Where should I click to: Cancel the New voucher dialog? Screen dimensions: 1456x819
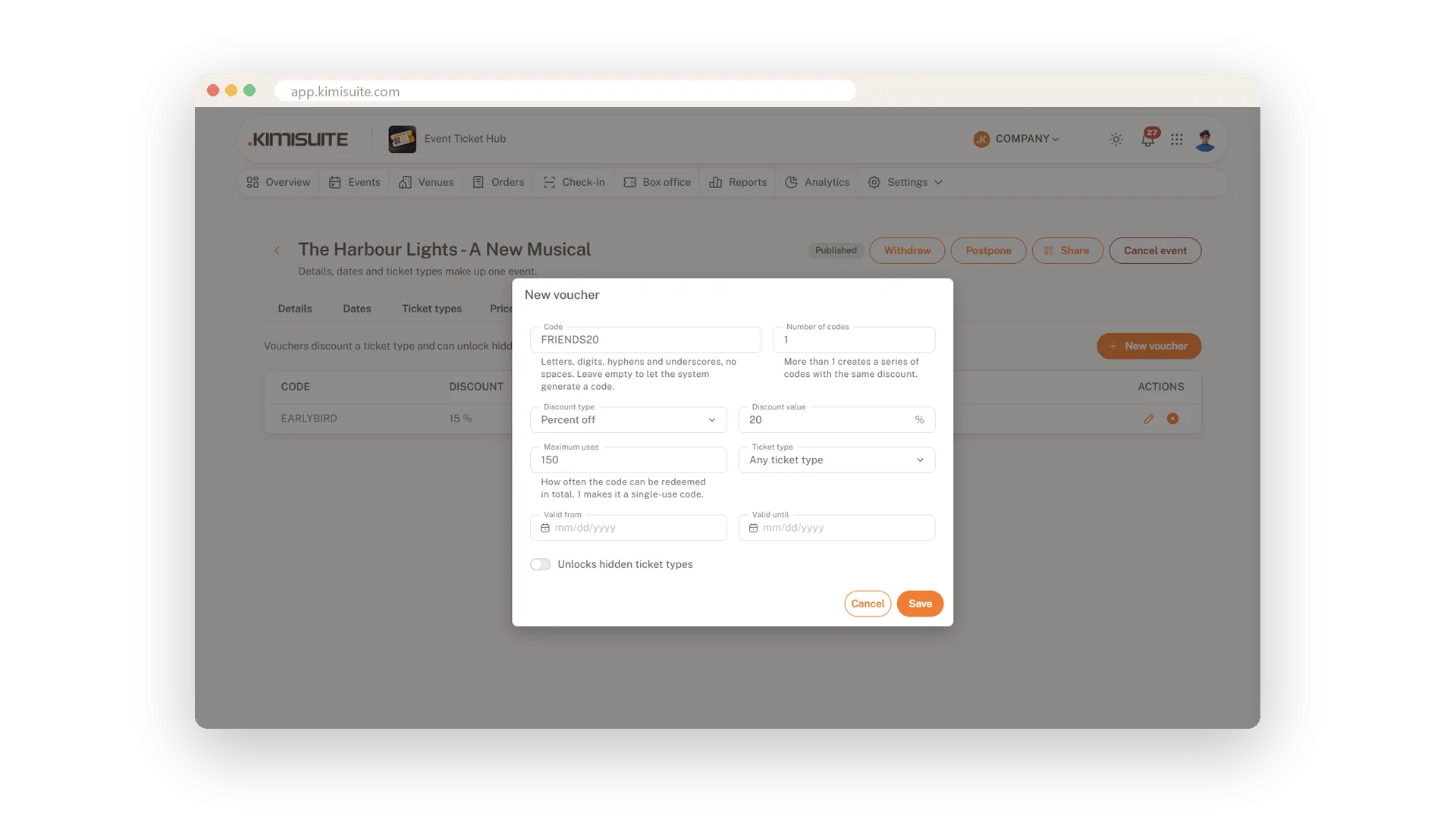(x=868, y=604)
